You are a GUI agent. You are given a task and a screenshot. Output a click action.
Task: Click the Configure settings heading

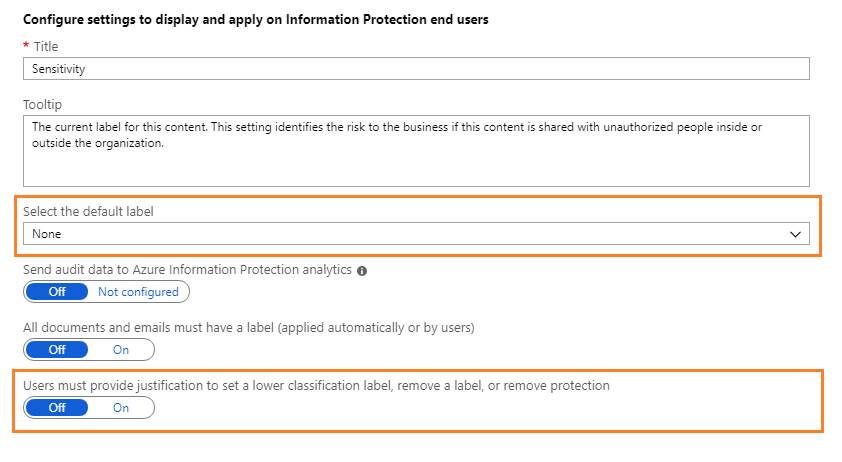[x=254, y=20]
